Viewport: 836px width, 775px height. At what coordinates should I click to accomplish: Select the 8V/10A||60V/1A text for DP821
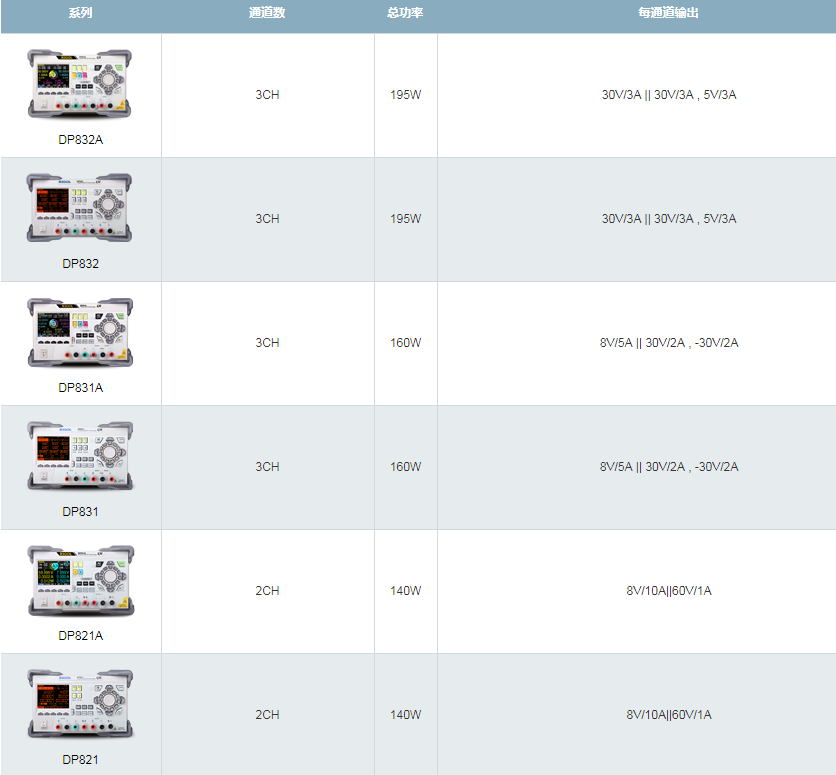click(x=669, y=715)
